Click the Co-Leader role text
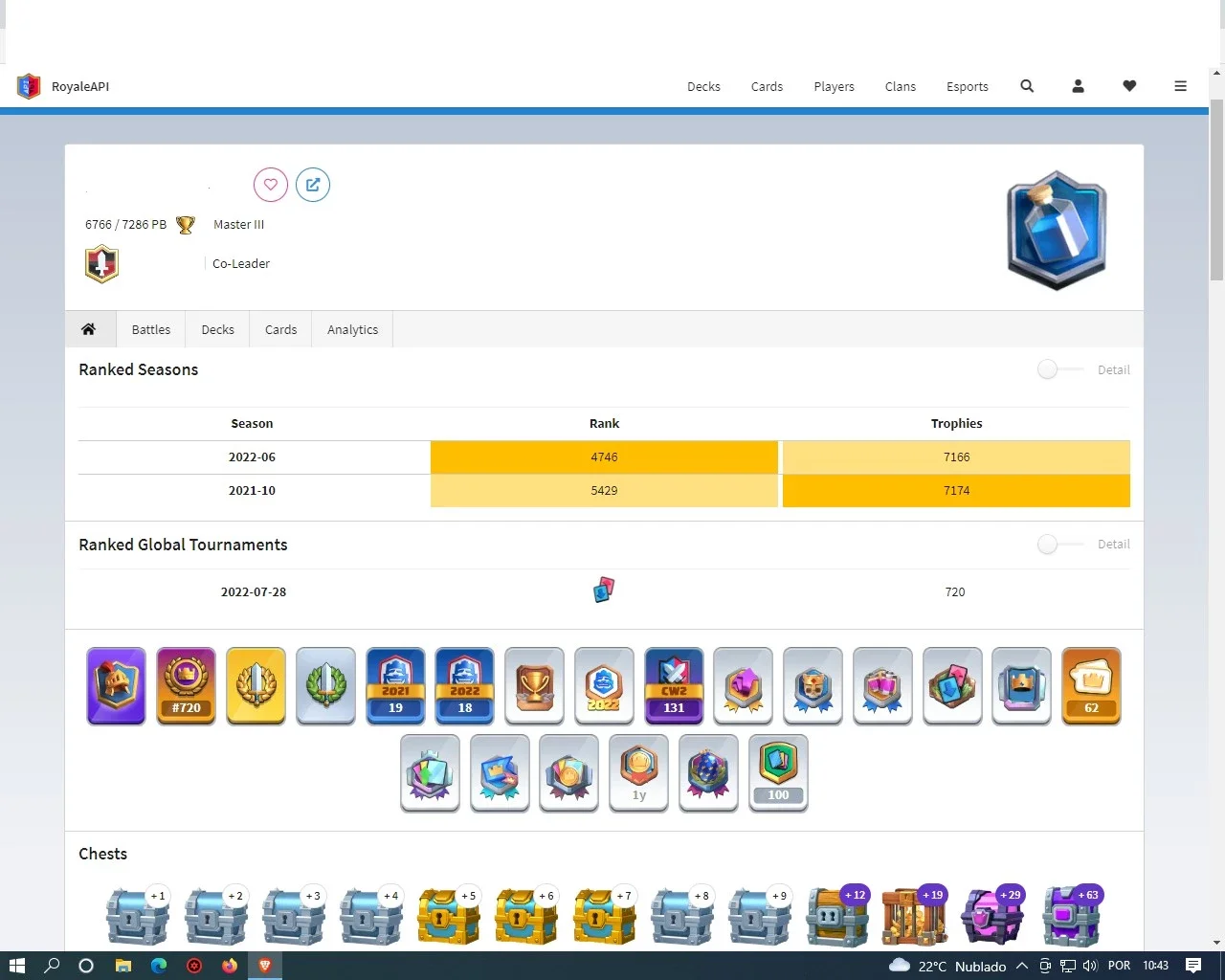 (x=241, y=264)
